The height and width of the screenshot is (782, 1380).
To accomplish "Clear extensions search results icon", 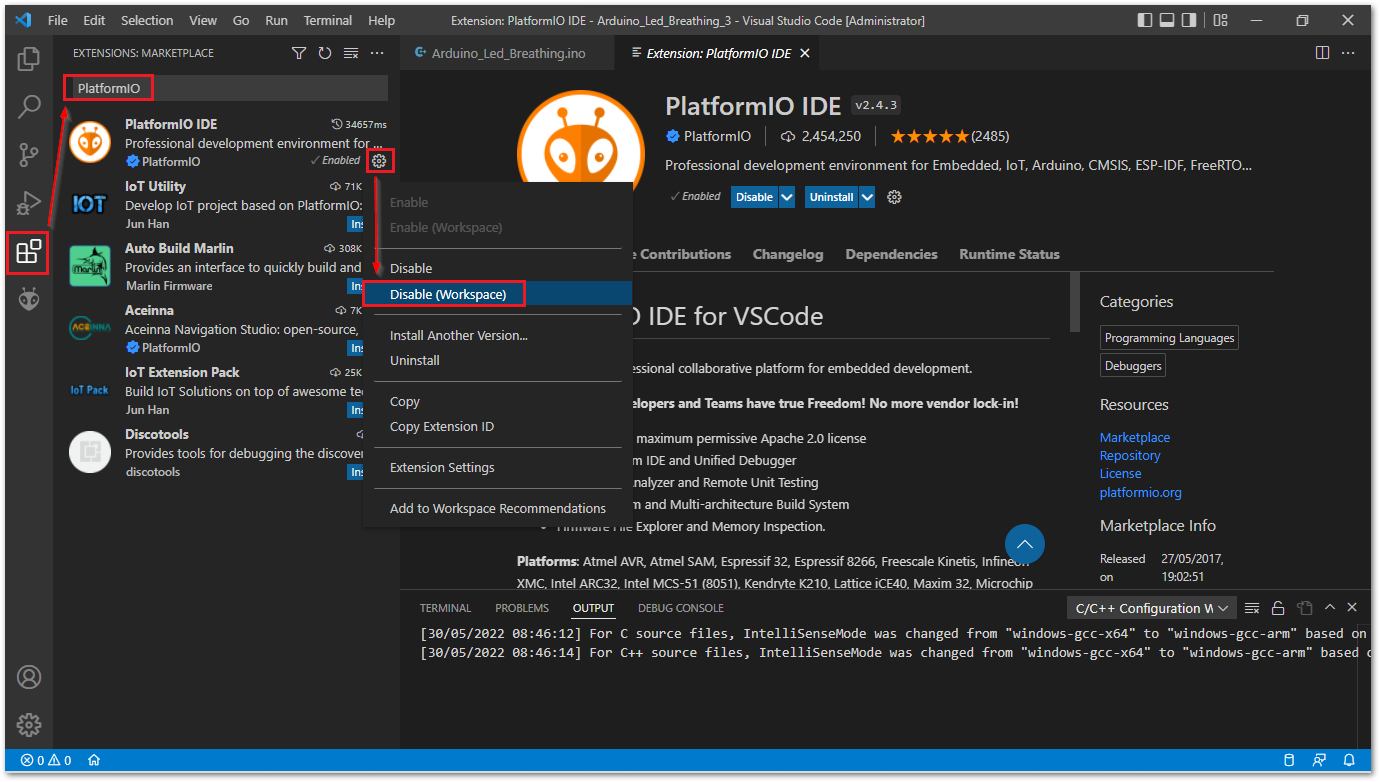I will click(x=351, y=53).
